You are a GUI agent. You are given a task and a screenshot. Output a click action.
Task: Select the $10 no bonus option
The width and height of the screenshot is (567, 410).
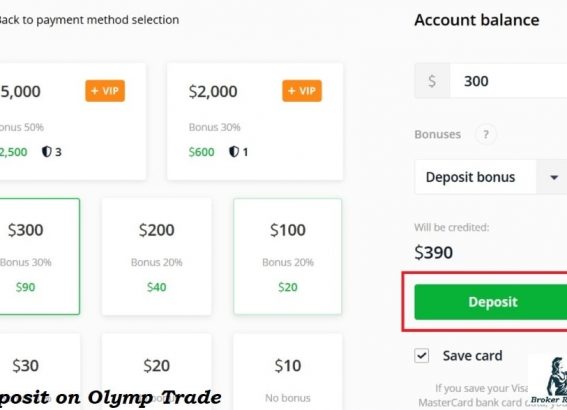tap(288, 372)
